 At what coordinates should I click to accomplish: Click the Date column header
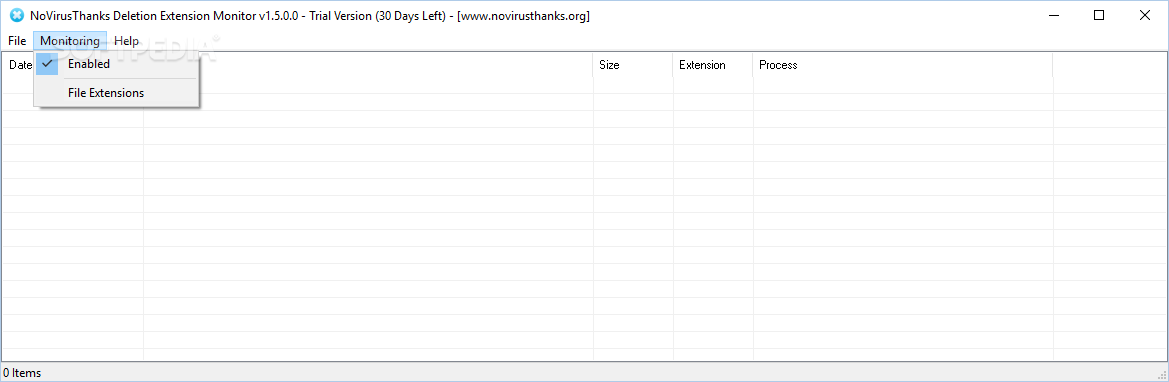pyautogui.click(x=19, y=65)
